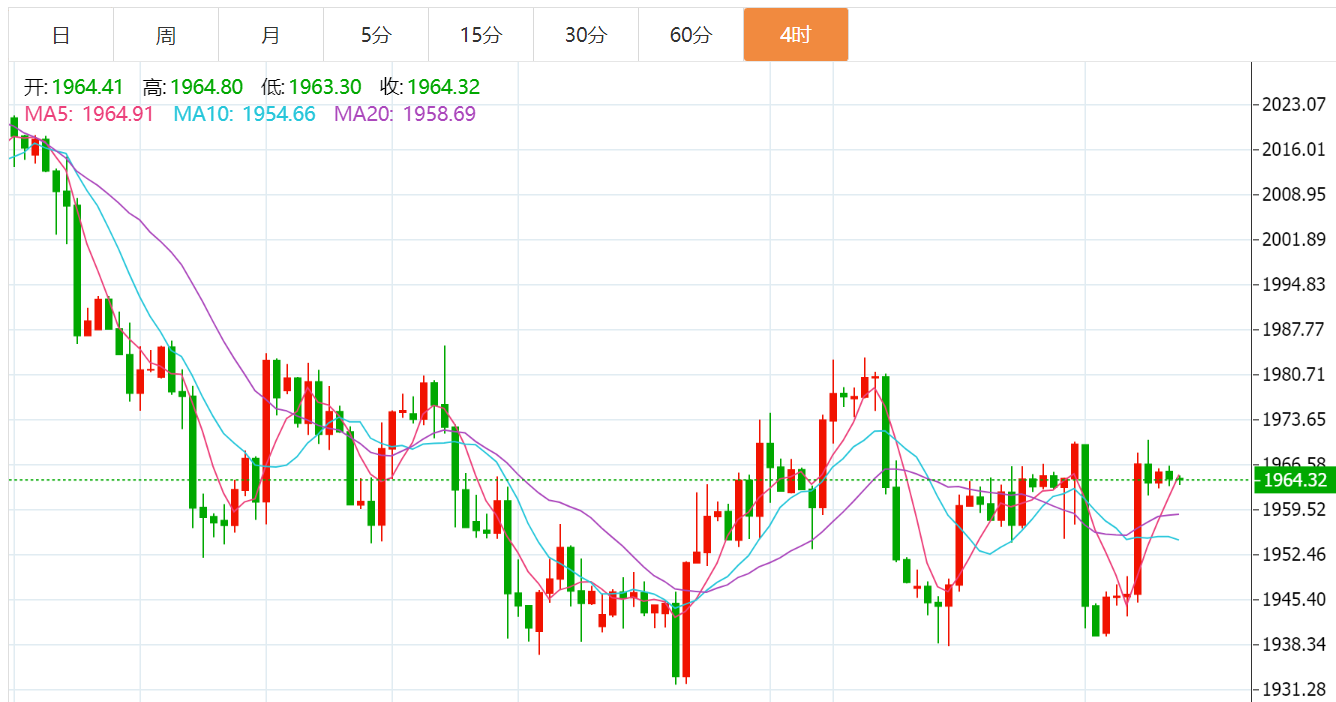The height and width of the screenshot is (702, 1336).
Task: Click the 1959.52 price axis label
Action: (x=1294, y=509)
